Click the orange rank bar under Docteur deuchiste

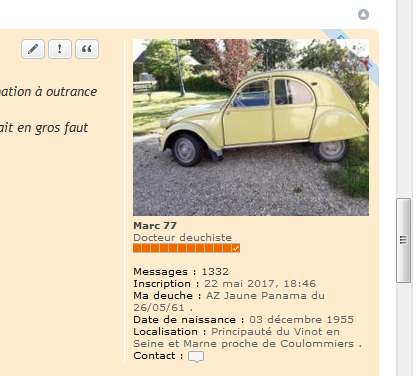[186, 248]
